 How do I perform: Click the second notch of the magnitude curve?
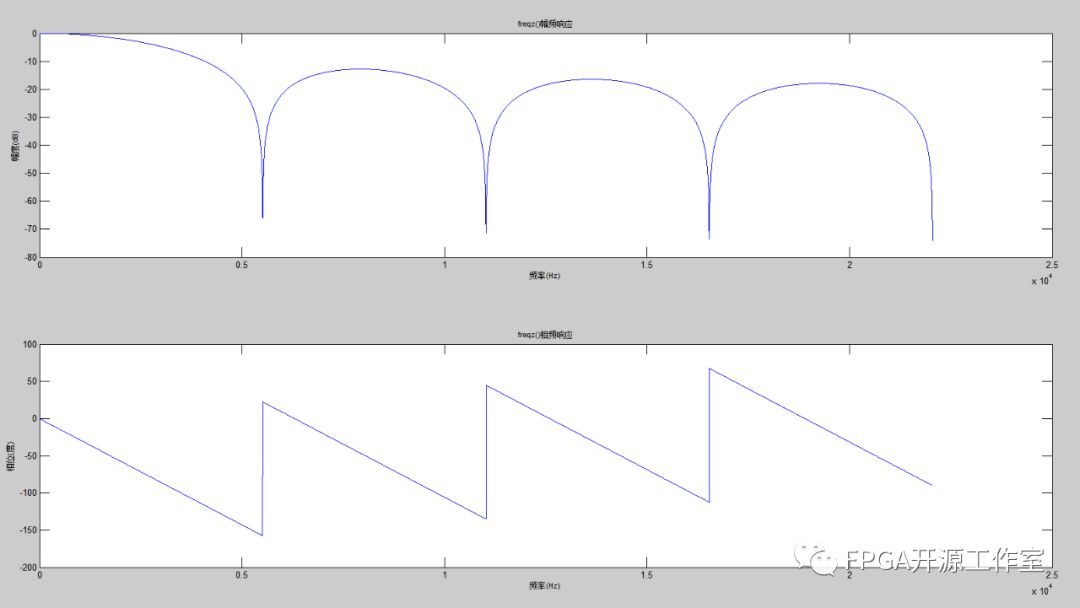coord(486,230)
